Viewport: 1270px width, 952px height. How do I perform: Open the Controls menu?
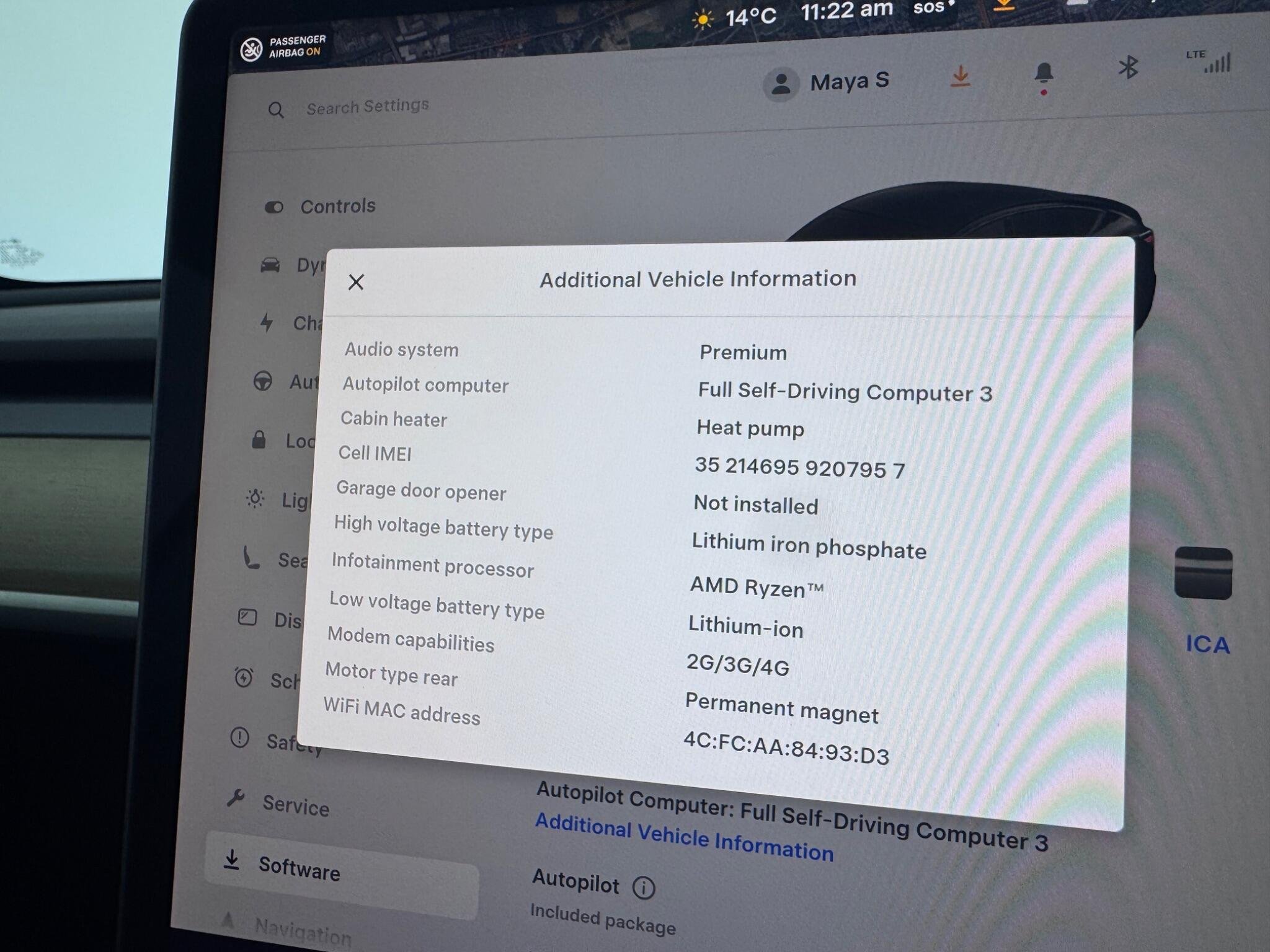pyautogui.click(x=337, y=206)
